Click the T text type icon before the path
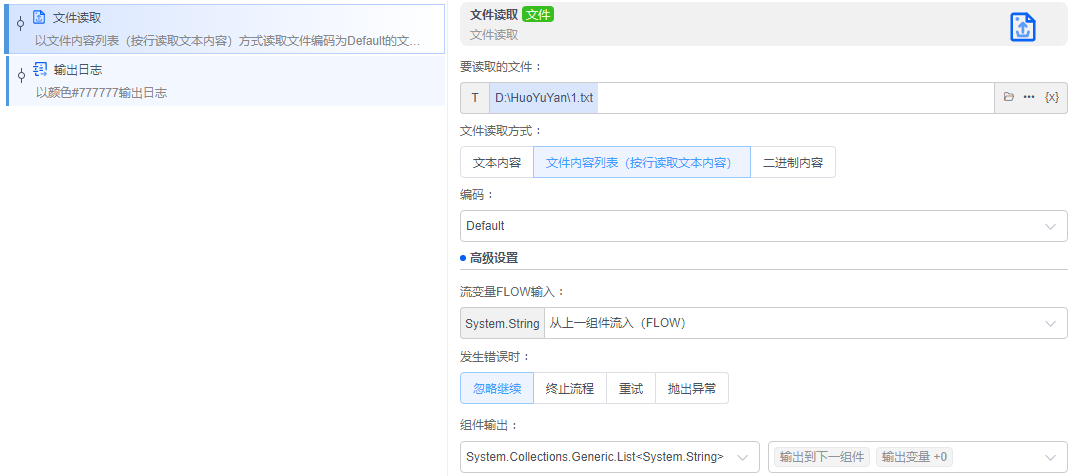Screen dimensions: 1071x476 coord(475,98)
